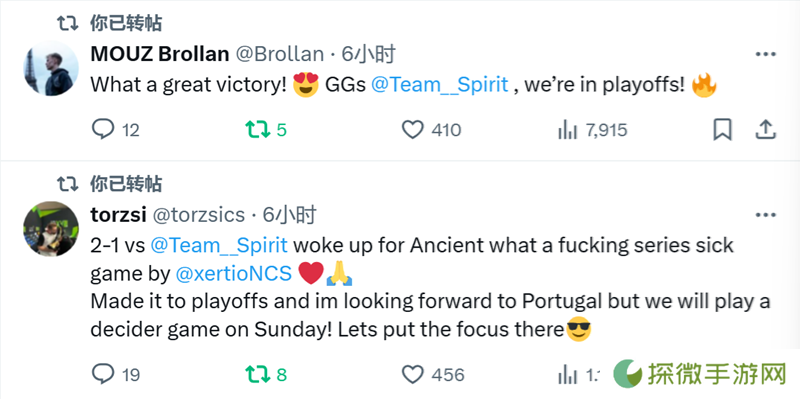Bookmark the MOUZ Brollan tweet
Screen dimensions: 800x399
722,130
